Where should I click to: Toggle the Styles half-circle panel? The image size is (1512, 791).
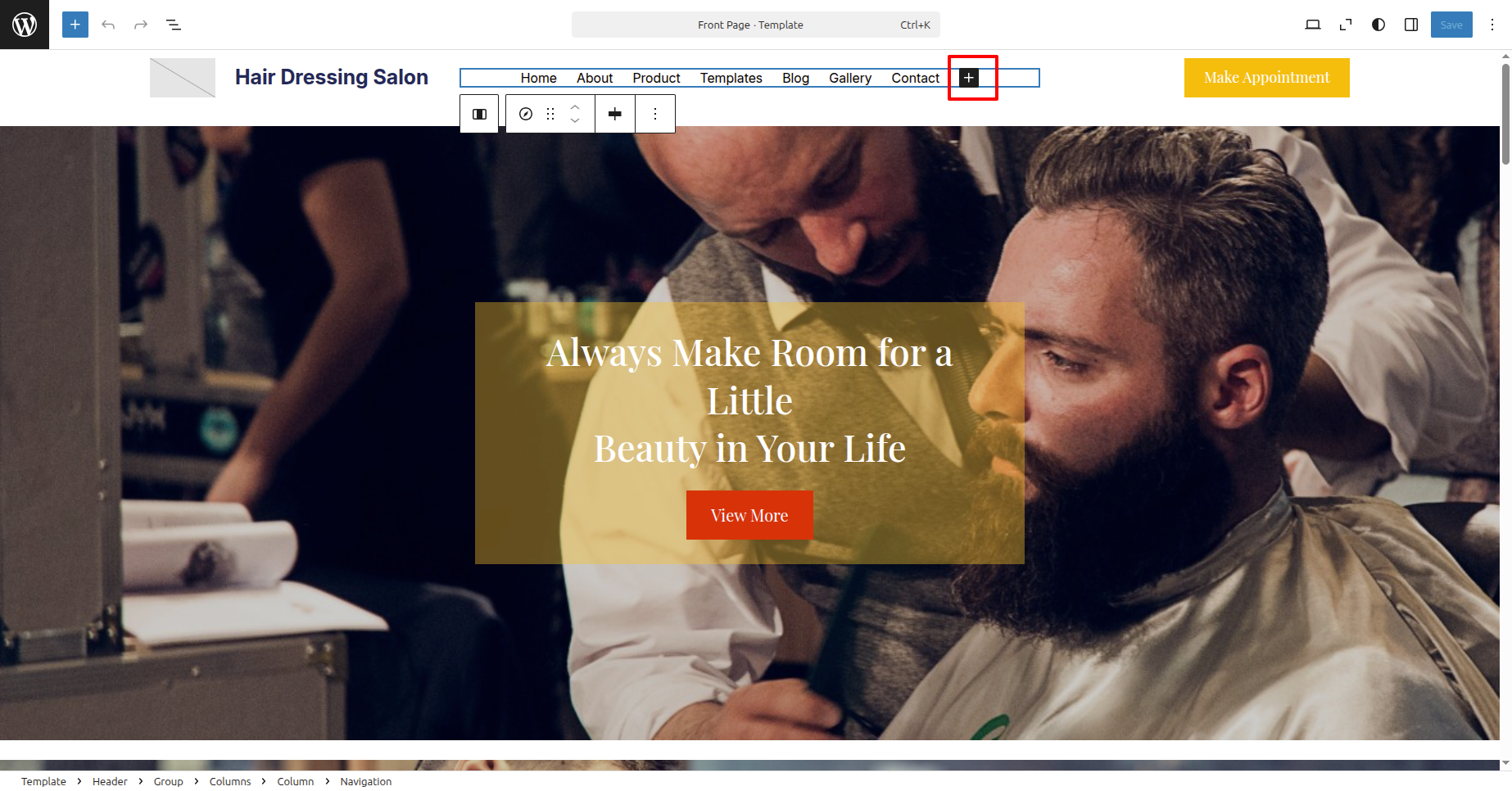pyautogui.click(x=1378, y=25)
